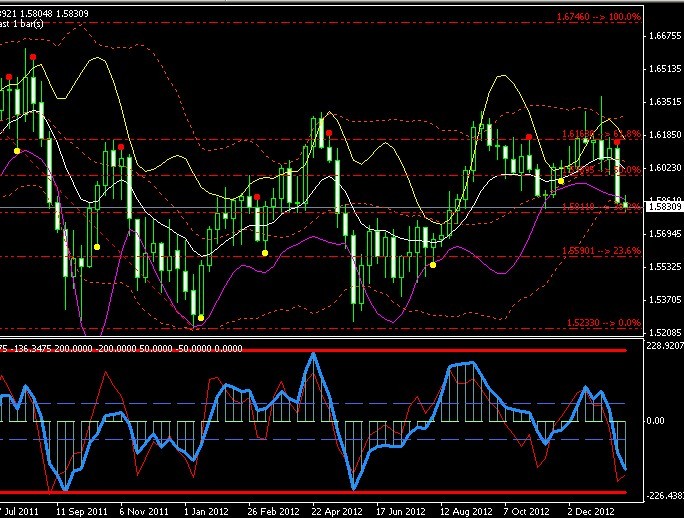Click price scale value 1.53705
The width and height of the screenshot is (684, 518).
click(665, 300)
